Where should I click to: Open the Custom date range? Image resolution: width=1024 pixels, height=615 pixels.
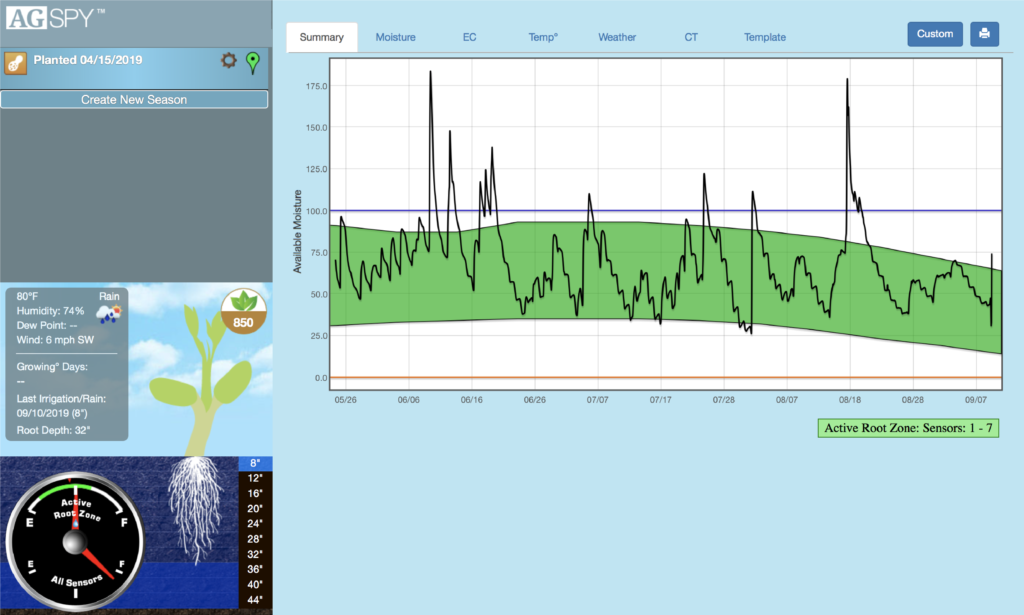(x=935, y=33)
